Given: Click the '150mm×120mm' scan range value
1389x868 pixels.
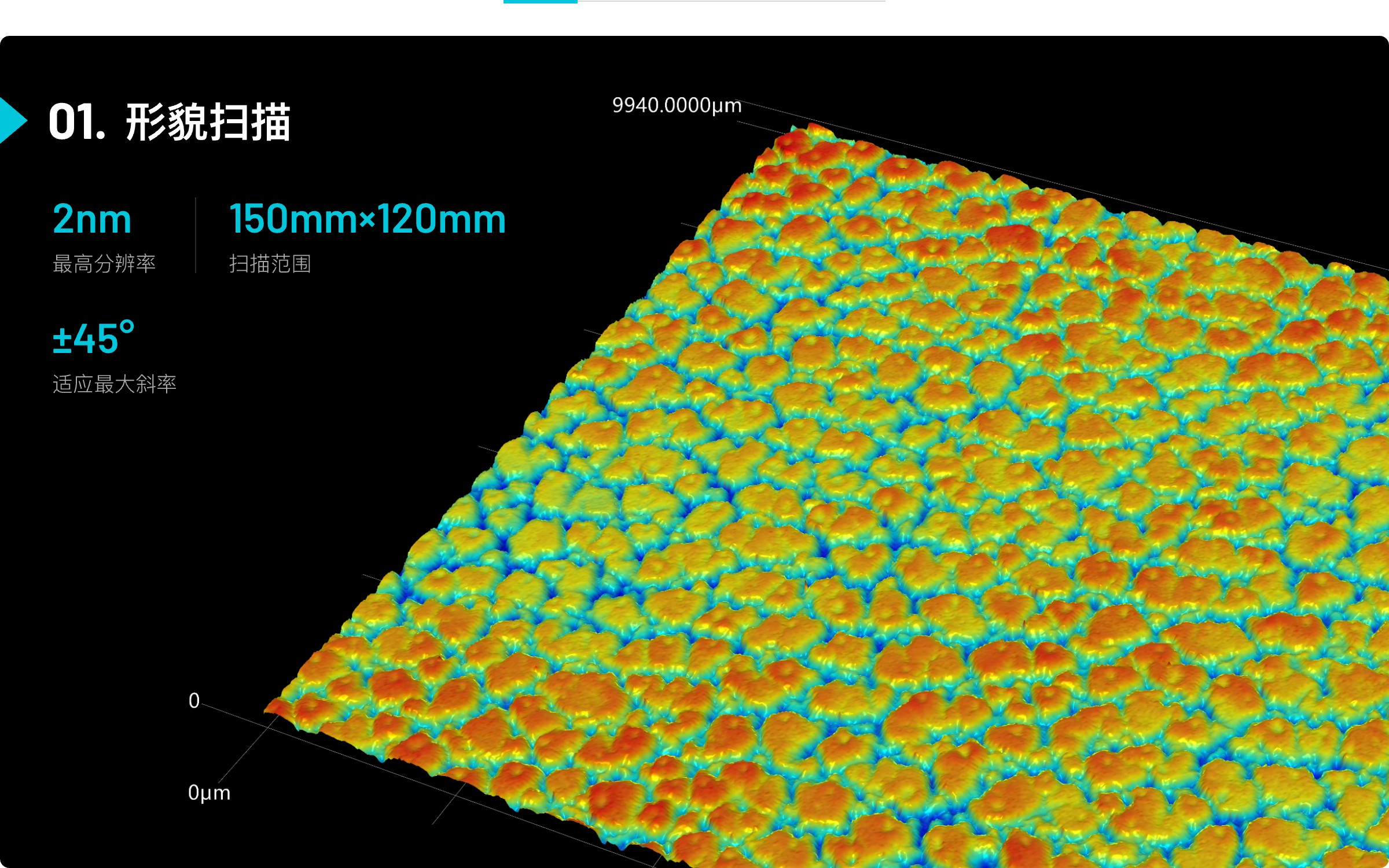Looking at the screenshot, I should click(368, 219).
